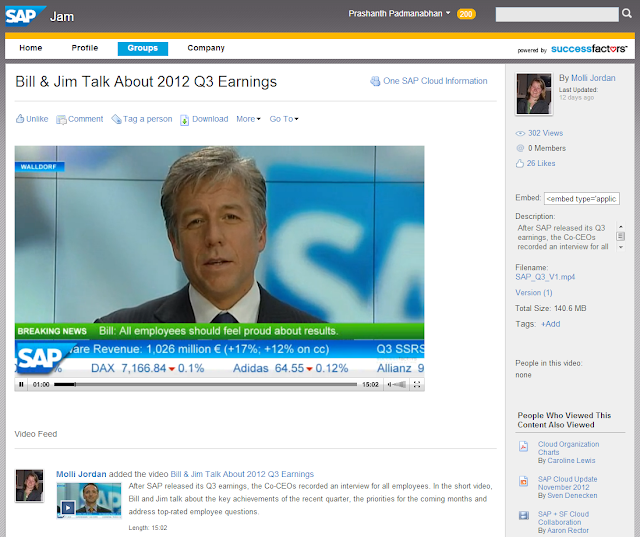
Task: Click the 26 Likes link
Action: [541, 163]
